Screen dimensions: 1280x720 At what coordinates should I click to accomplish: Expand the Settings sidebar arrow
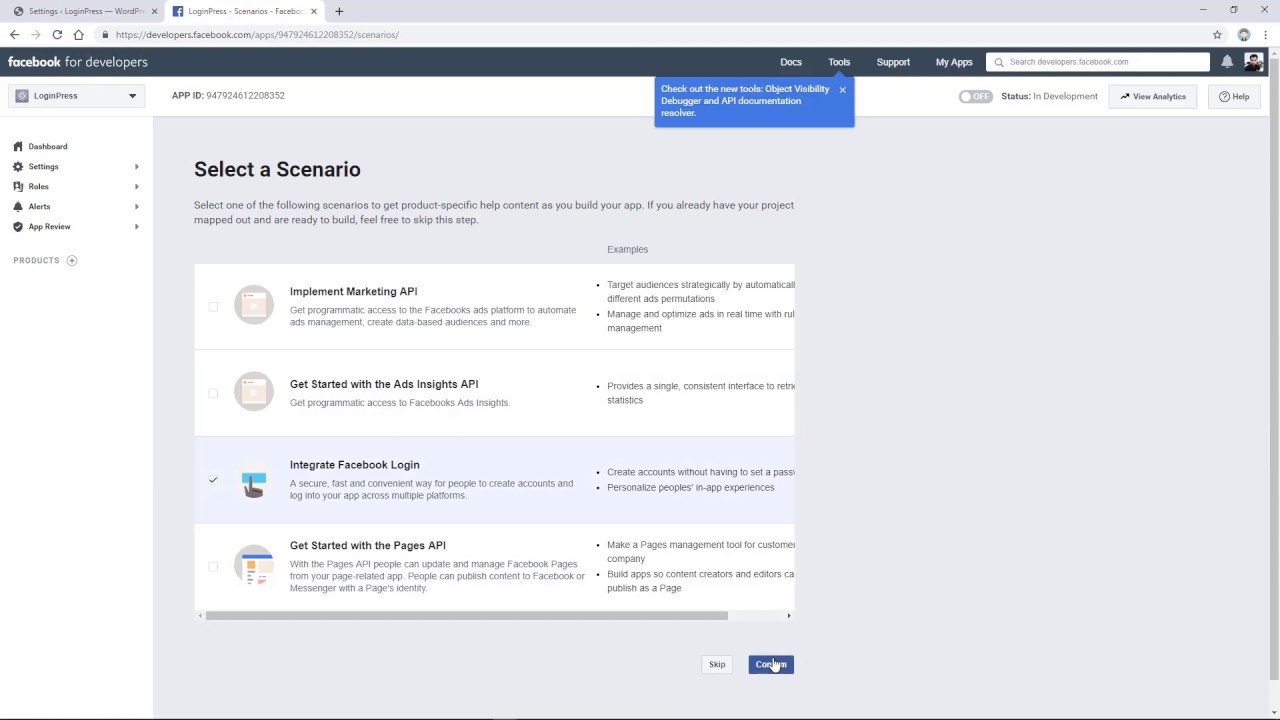pyautogui.click(x=136, y=166)
